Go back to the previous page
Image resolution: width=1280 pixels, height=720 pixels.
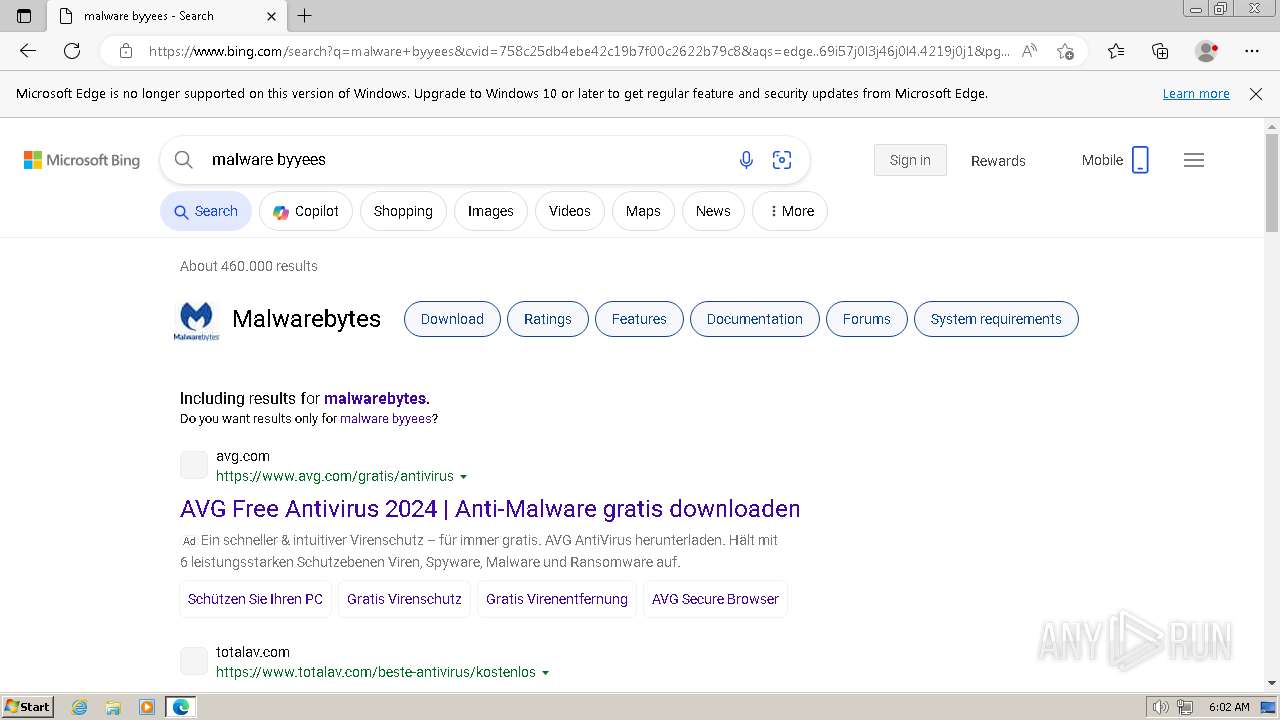[28, 51]
